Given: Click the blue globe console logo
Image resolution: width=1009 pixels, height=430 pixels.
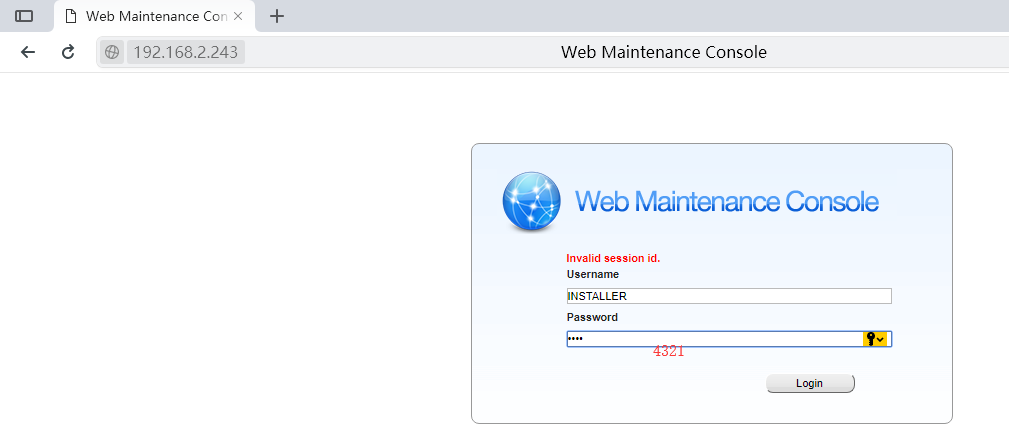Looking at the screenshot, I should point(532,201).
